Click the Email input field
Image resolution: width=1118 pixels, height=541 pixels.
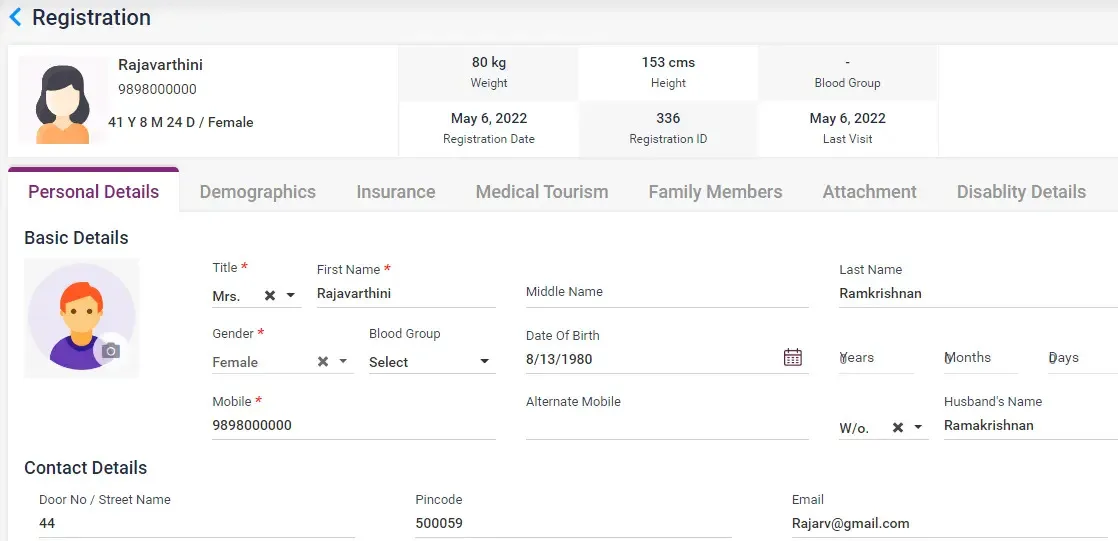(x=950, y=523)
